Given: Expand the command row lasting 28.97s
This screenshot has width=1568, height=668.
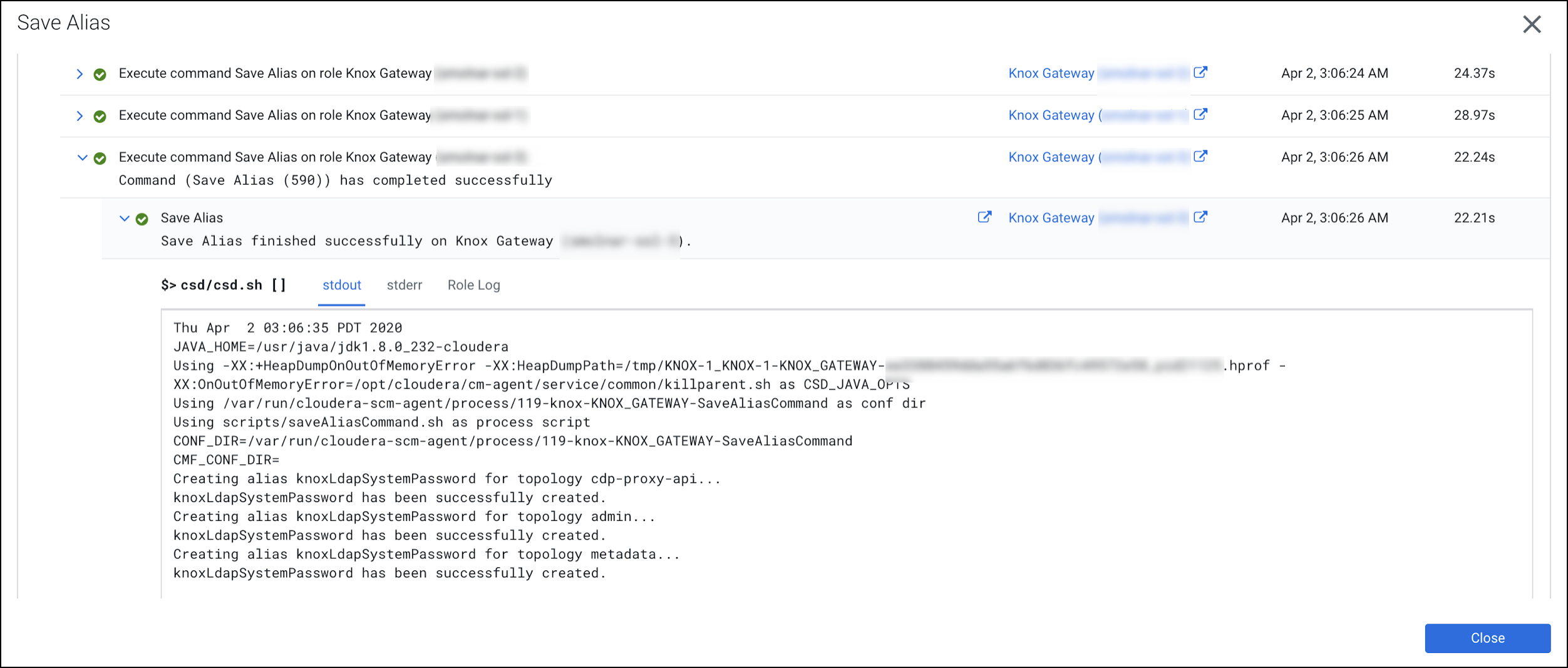Looking at the screenshot, I should pos(80,116).
